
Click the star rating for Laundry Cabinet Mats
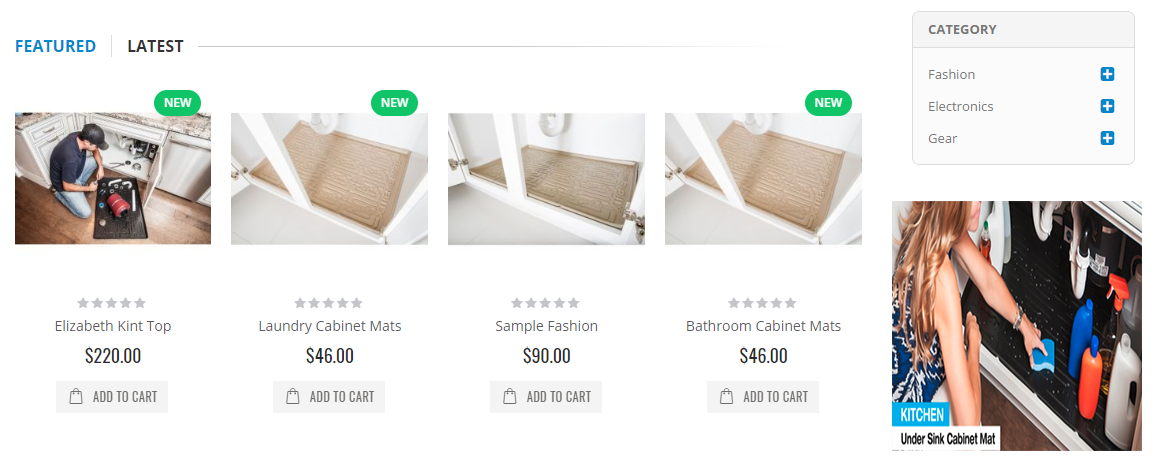329,303
